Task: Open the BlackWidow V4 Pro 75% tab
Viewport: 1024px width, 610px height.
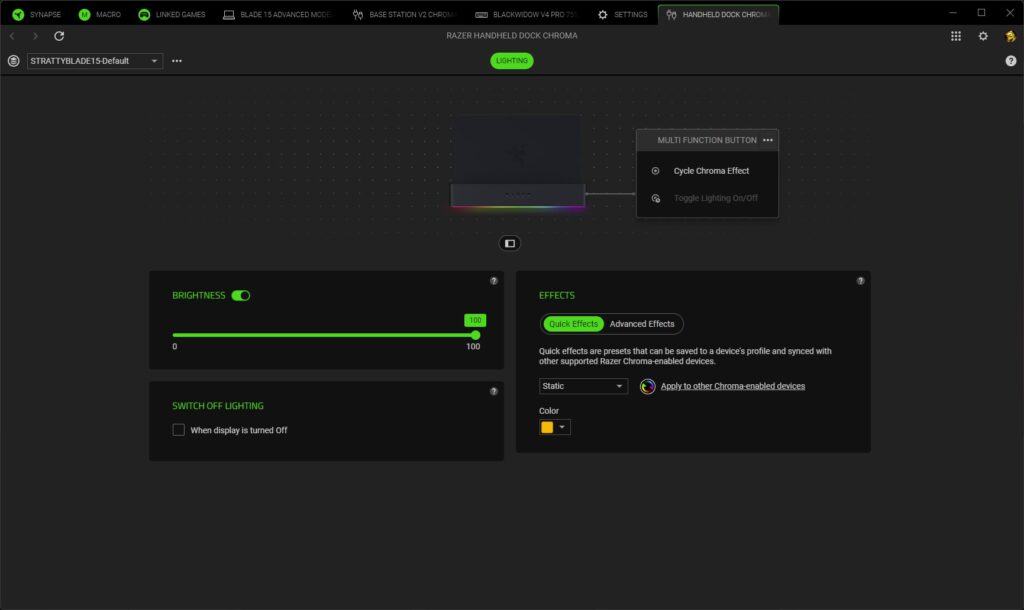Action: [x=526, y=14]
